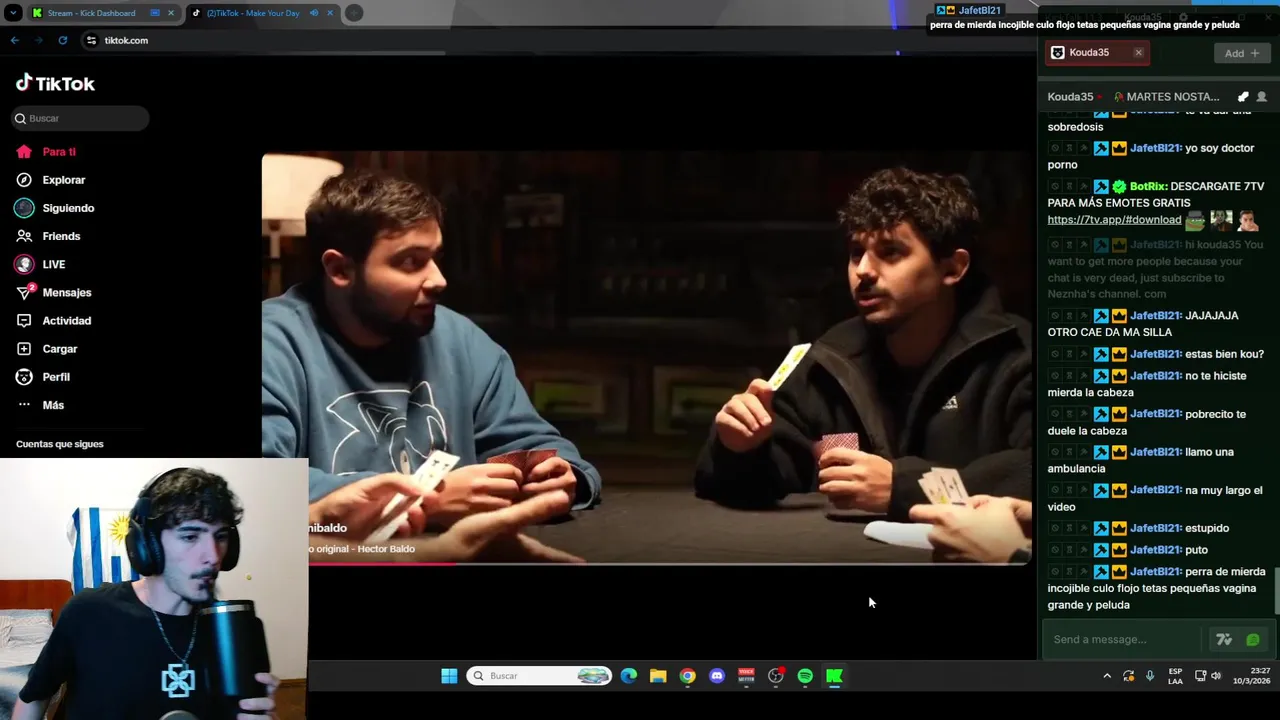Open Spotify from taskbar
1280x720 pixels.
(805, 676)
